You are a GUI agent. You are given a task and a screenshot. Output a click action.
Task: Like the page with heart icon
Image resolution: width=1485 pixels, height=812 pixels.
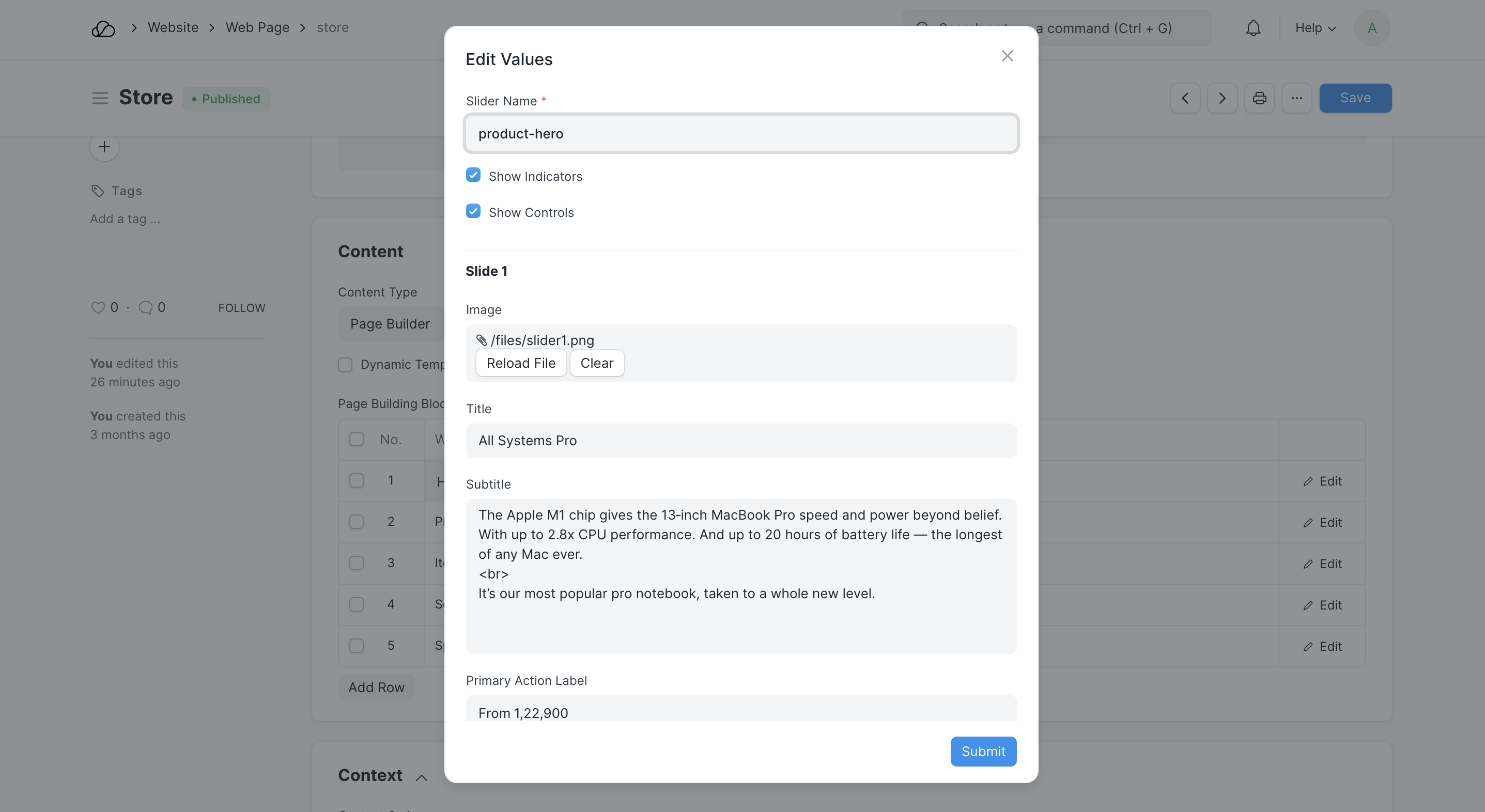point(98,308)
